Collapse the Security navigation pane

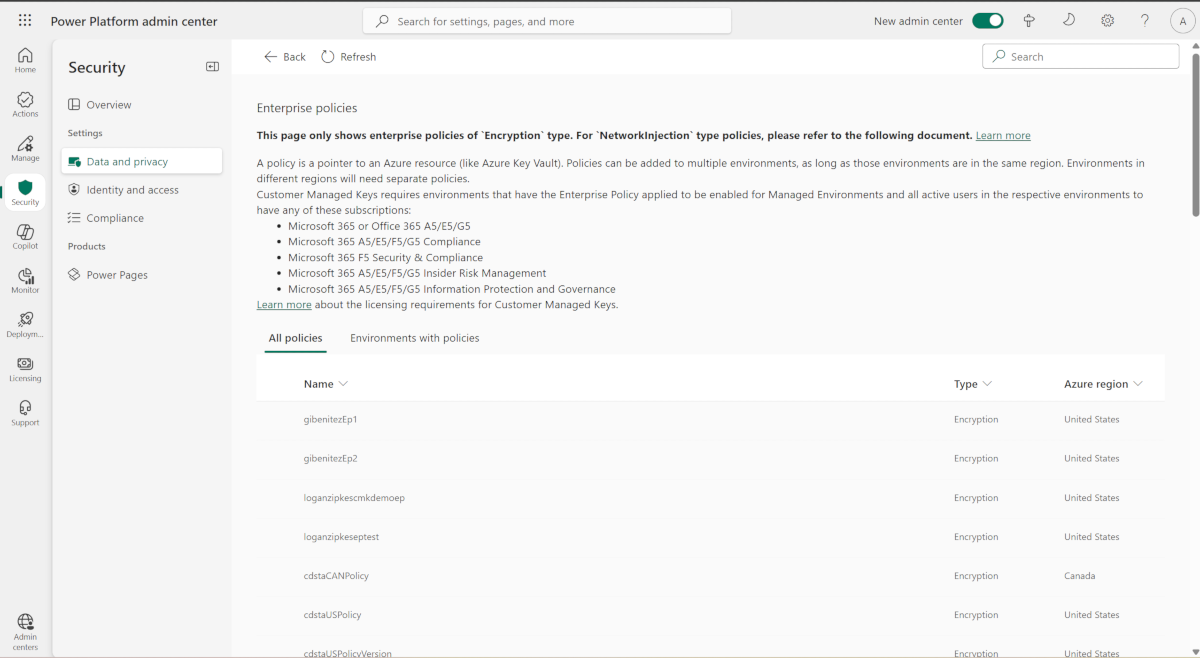[x=212, y=67]
